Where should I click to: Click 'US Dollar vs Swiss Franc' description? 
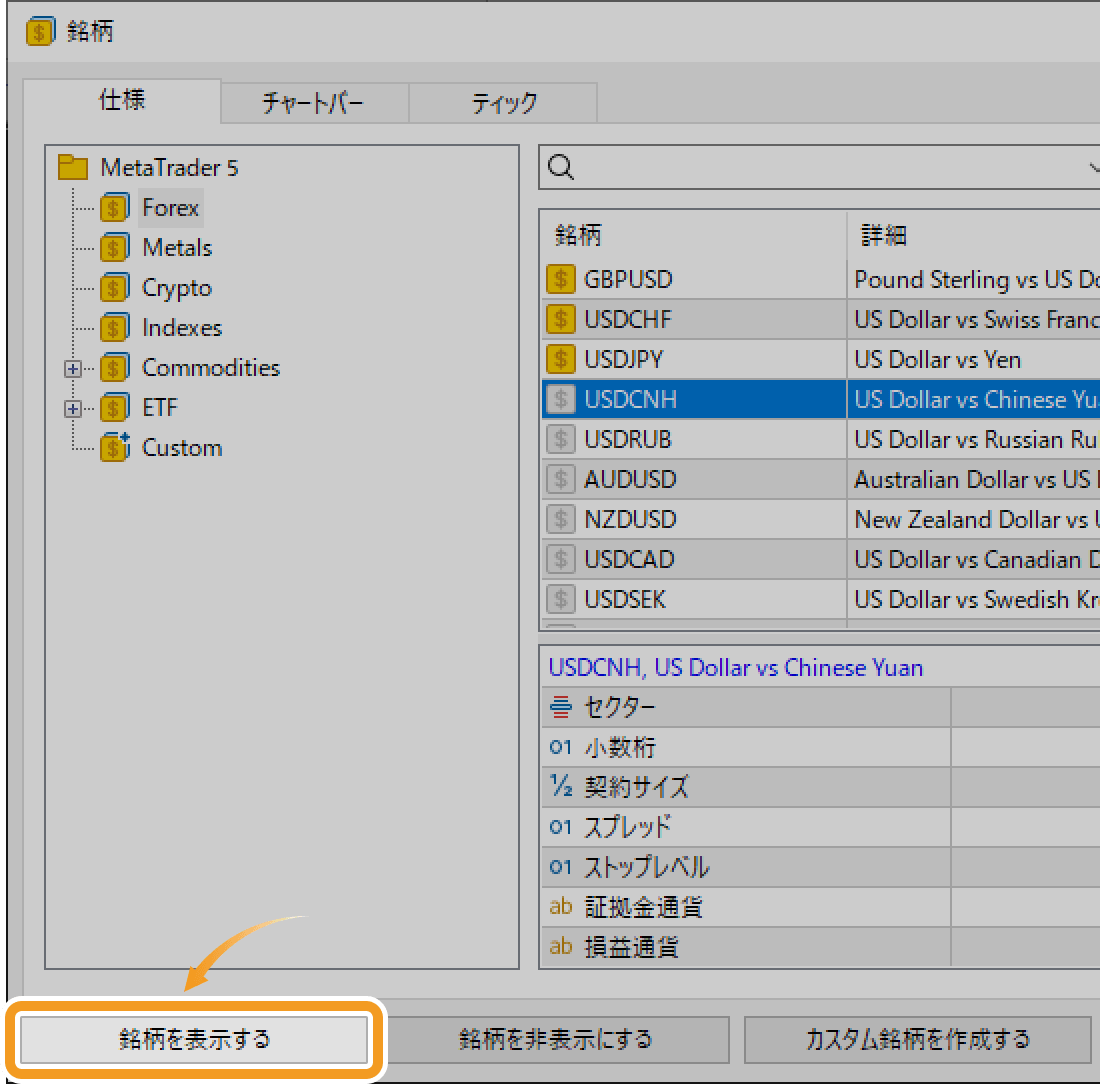[977, 319]
